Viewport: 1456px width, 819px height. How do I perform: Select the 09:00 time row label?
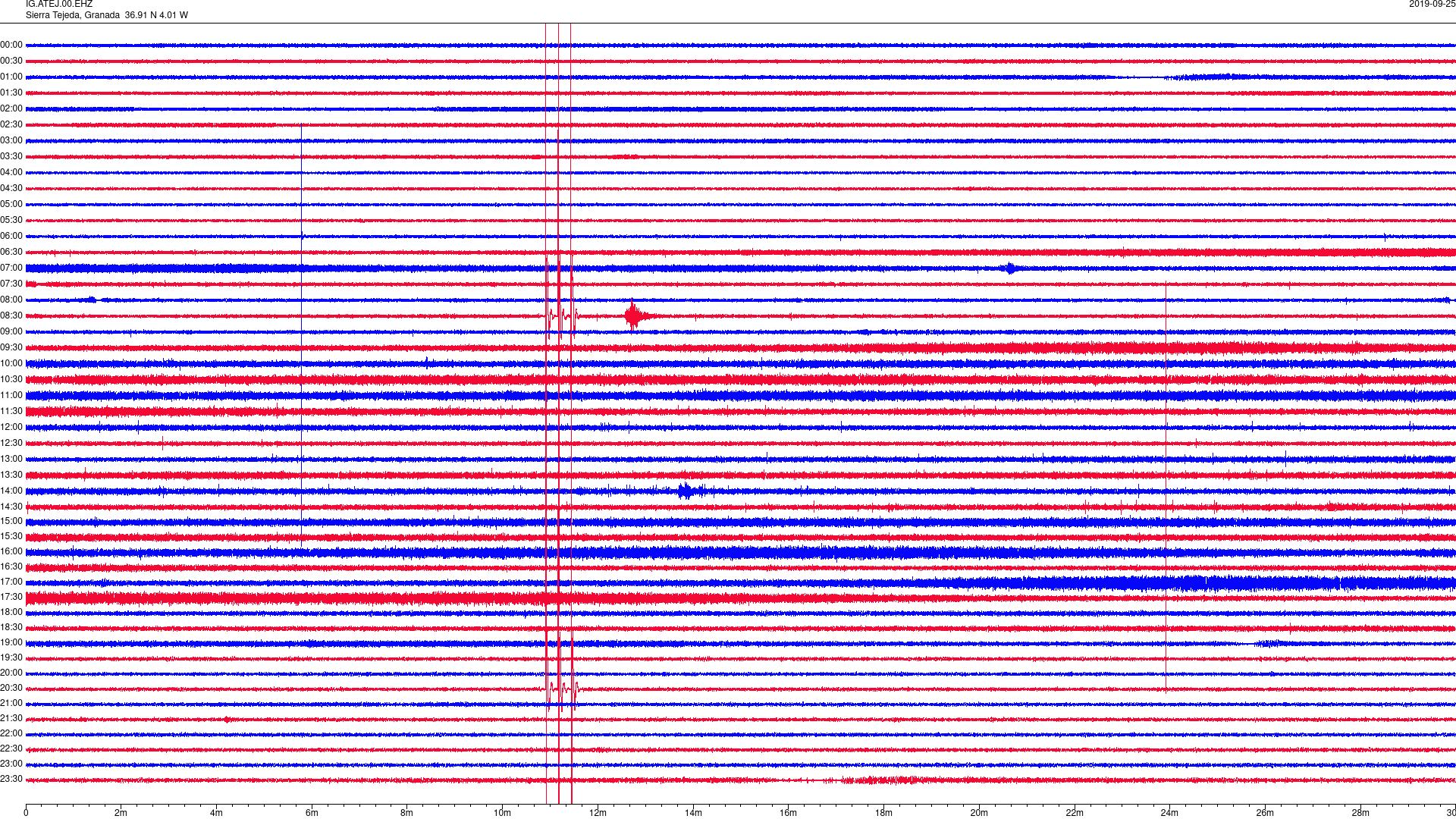(11, 332)
